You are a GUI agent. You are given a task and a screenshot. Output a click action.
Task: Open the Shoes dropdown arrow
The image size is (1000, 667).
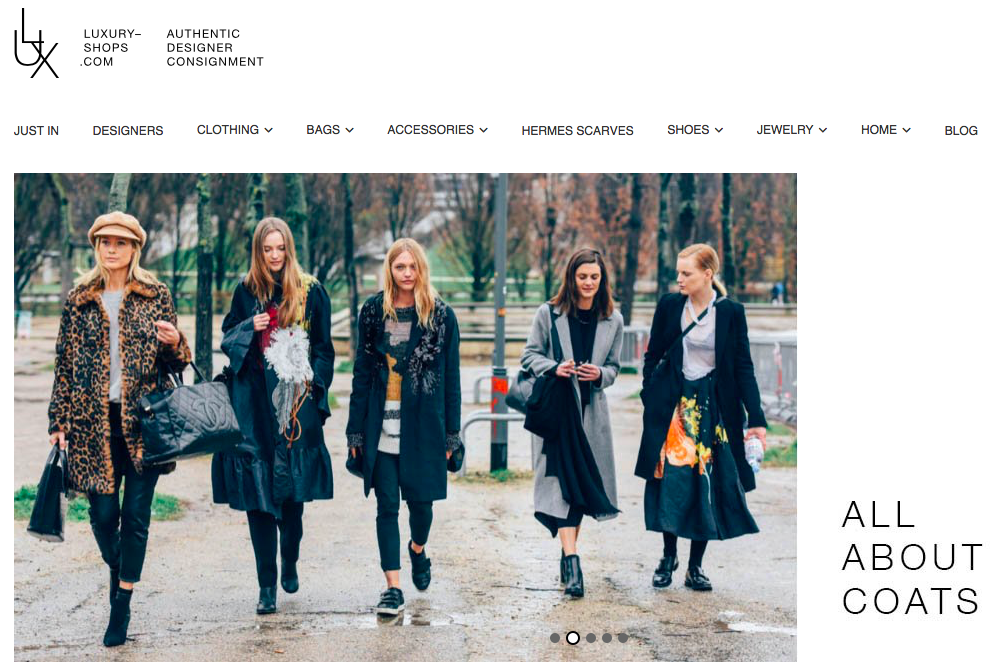click(719, 130)
